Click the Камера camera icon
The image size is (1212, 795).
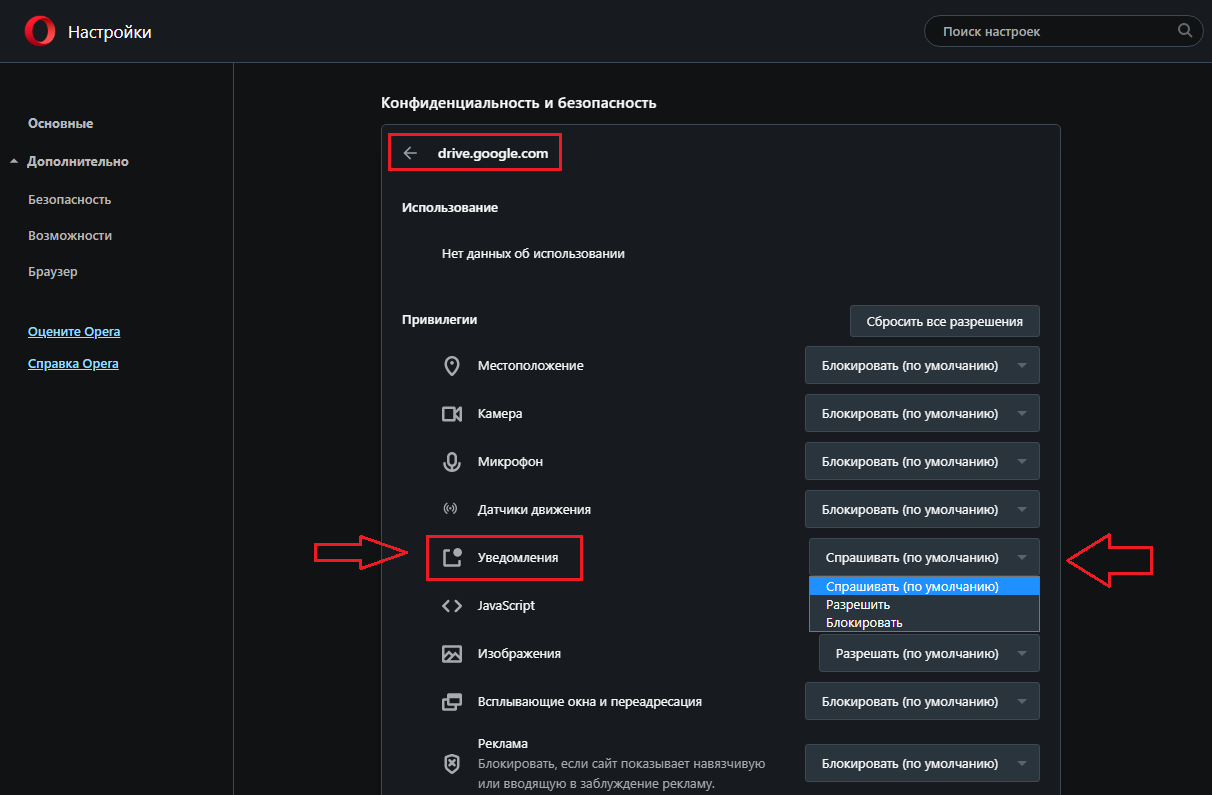tap(452, 413)
